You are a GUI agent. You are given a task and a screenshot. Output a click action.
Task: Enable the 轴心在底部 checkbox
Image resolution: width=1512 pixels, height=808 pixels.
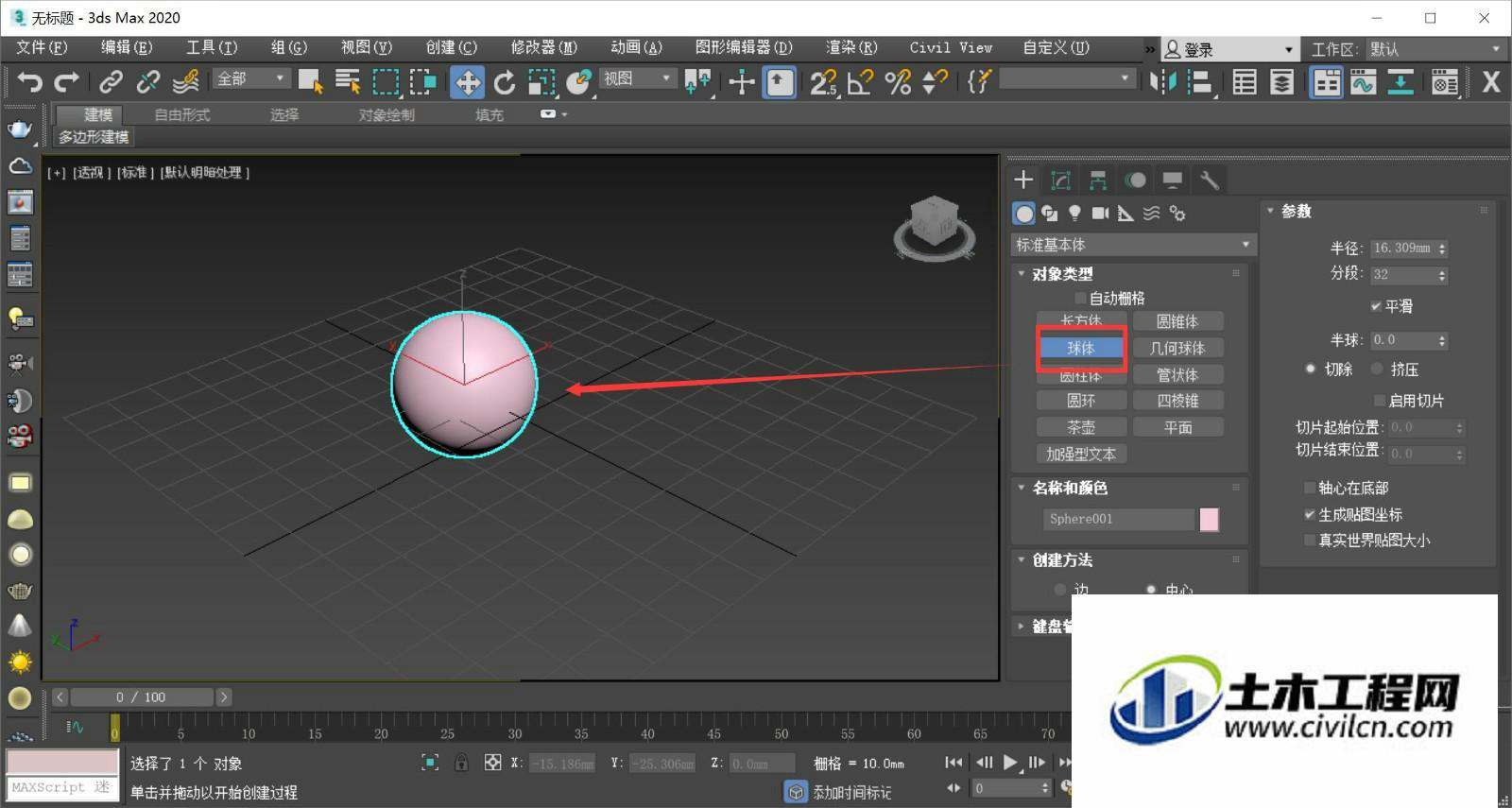click(1310, 488)
